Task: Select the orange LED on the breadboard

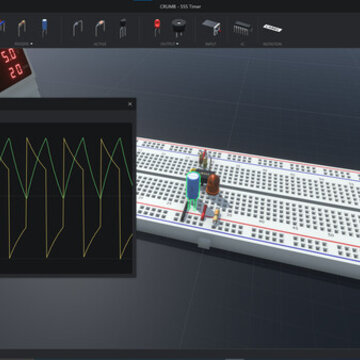Action: tap(213, 184)
